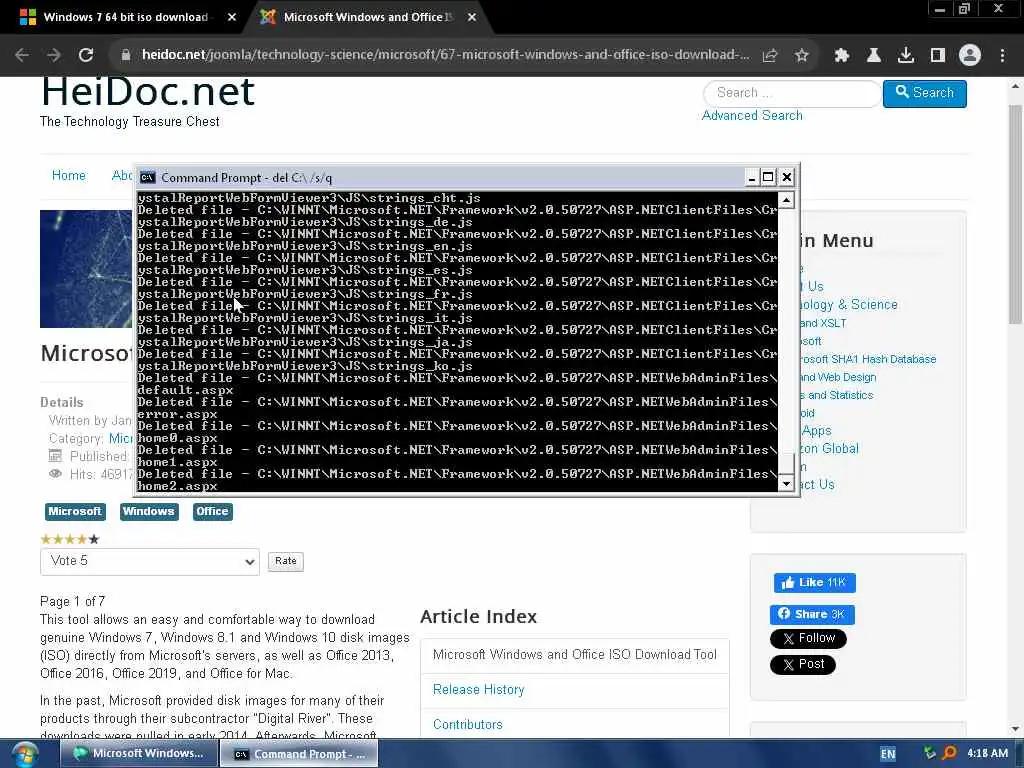This screenshot has height=768, width=1024.
Task: Open the and XSLT sidebar link
Action: coord(824,323)
